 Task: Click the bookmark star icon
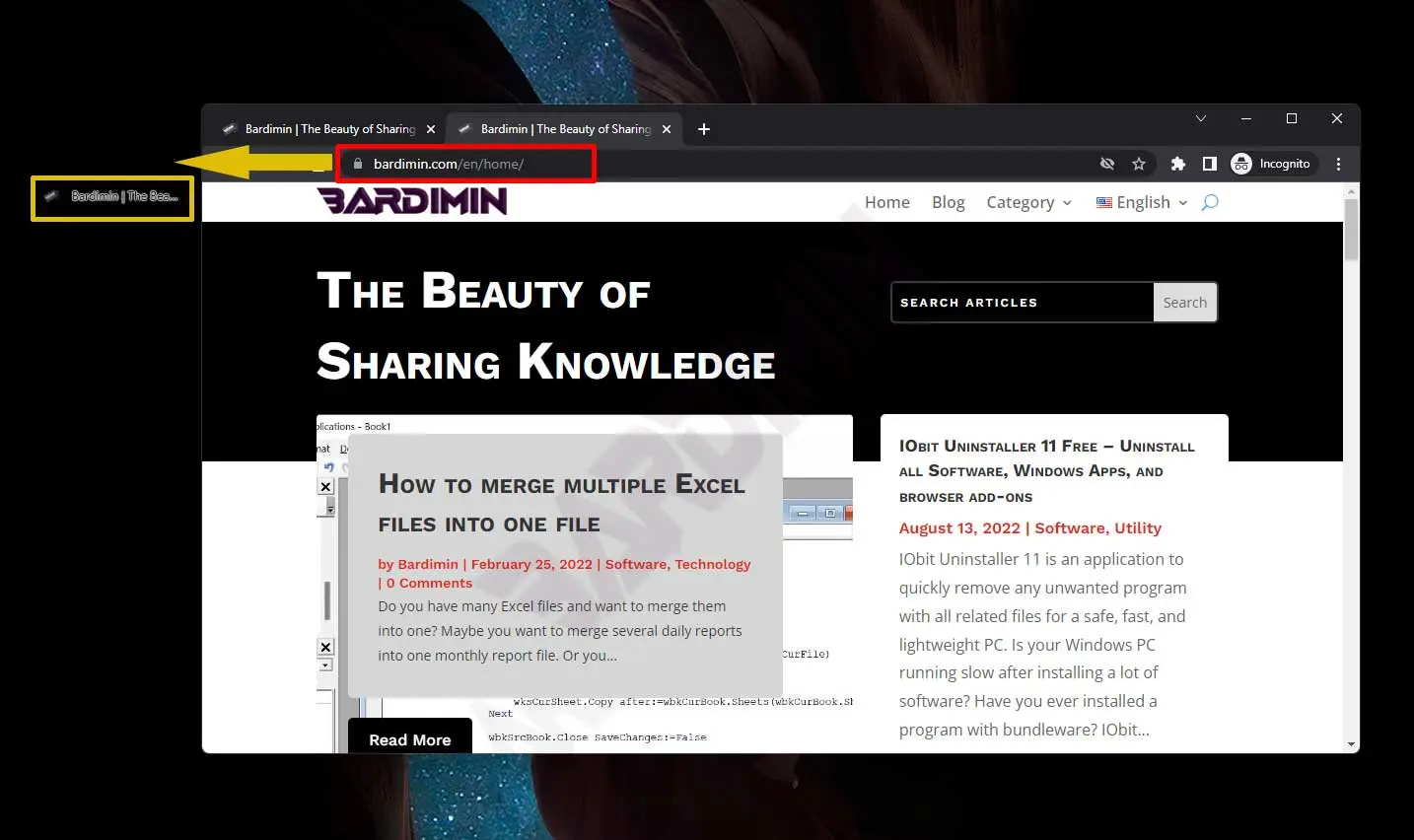coord(1139,164)
